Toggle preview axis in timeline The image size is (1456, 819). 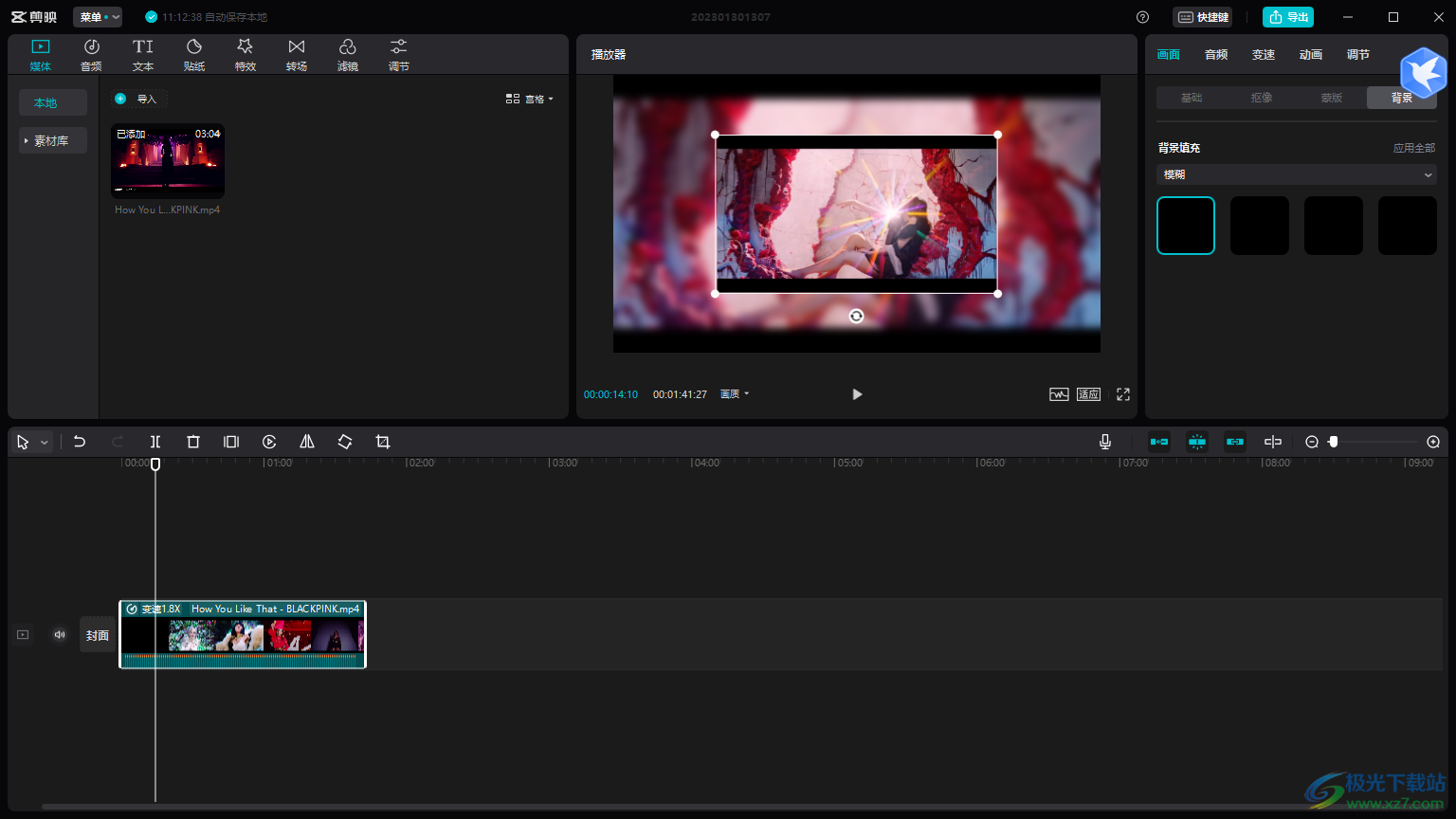(1273, 442)
